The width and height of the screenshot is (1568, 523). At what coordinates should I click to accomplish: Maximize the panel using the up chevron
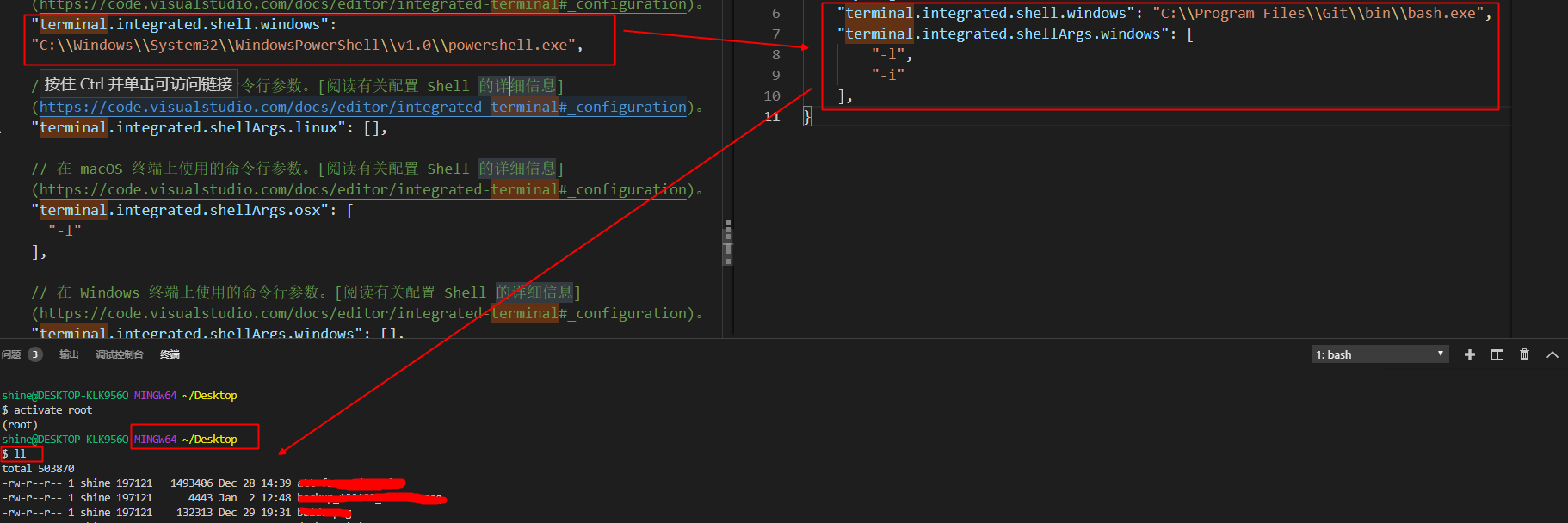point(1553,354)
